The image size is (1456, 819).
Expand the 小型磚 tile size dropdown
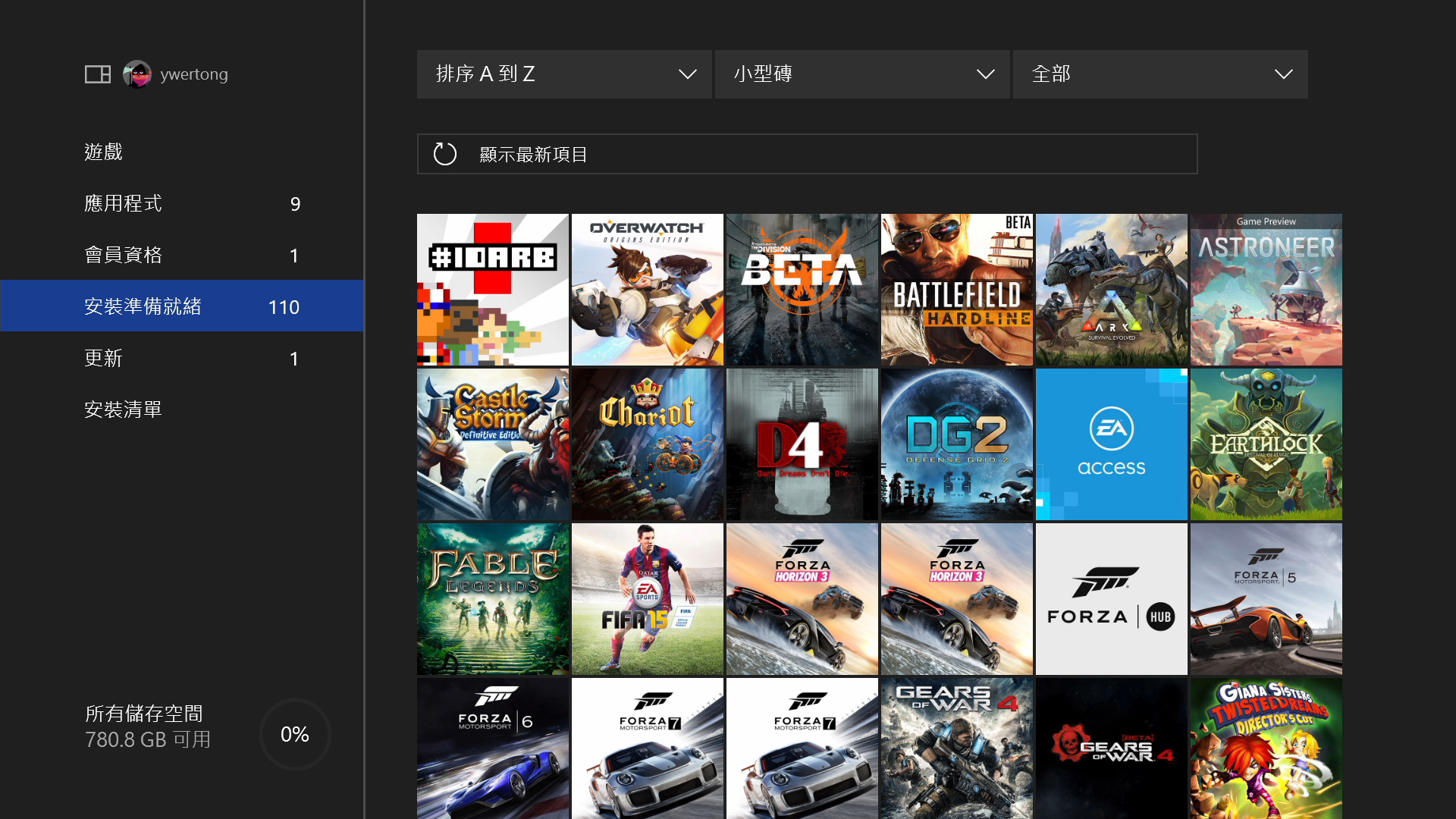point(862,74)
